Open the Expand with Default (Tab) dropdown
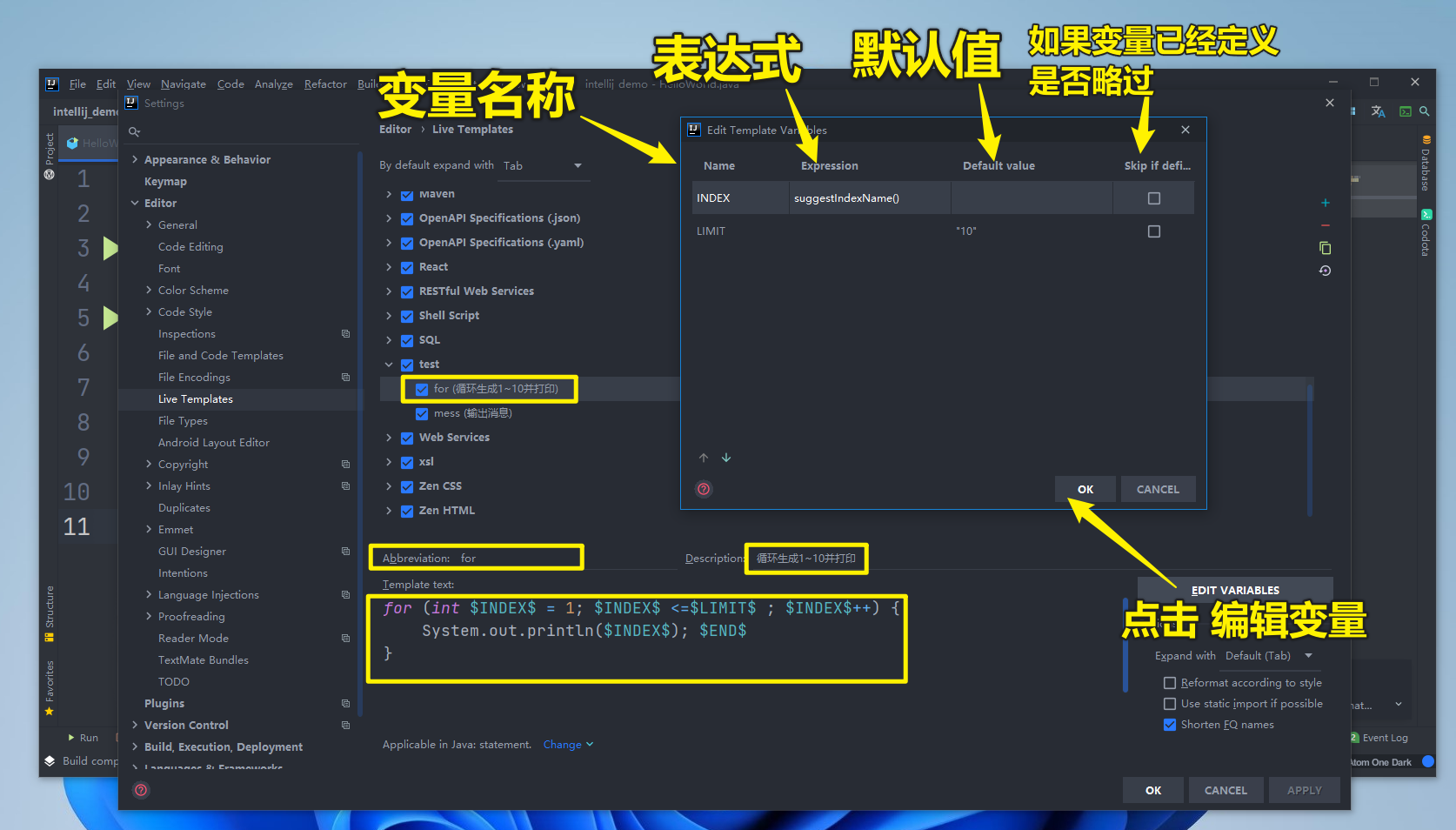The width and height of the screenshot is (1456, 830). (1269, 656)
